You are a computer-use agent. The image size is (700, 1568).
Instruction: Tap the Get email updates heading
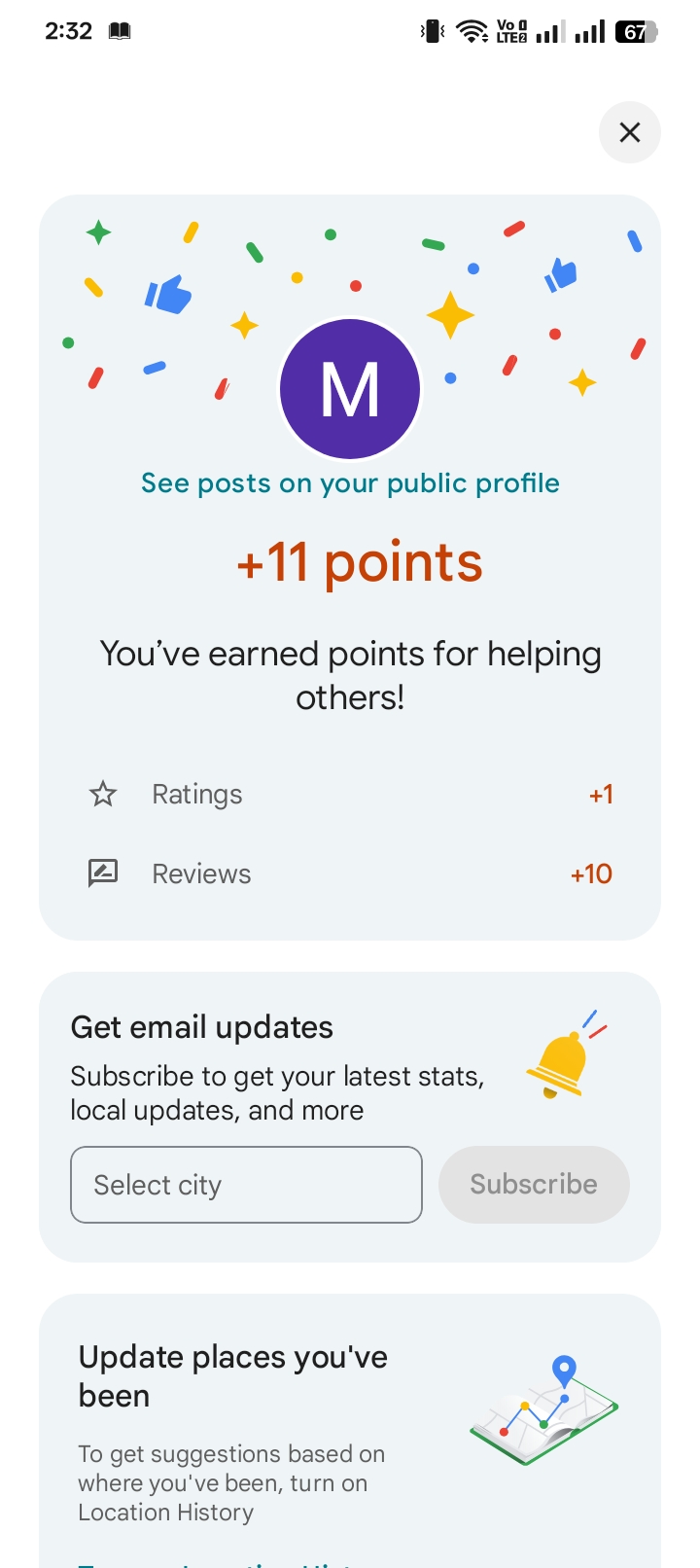click(202, 1027)
